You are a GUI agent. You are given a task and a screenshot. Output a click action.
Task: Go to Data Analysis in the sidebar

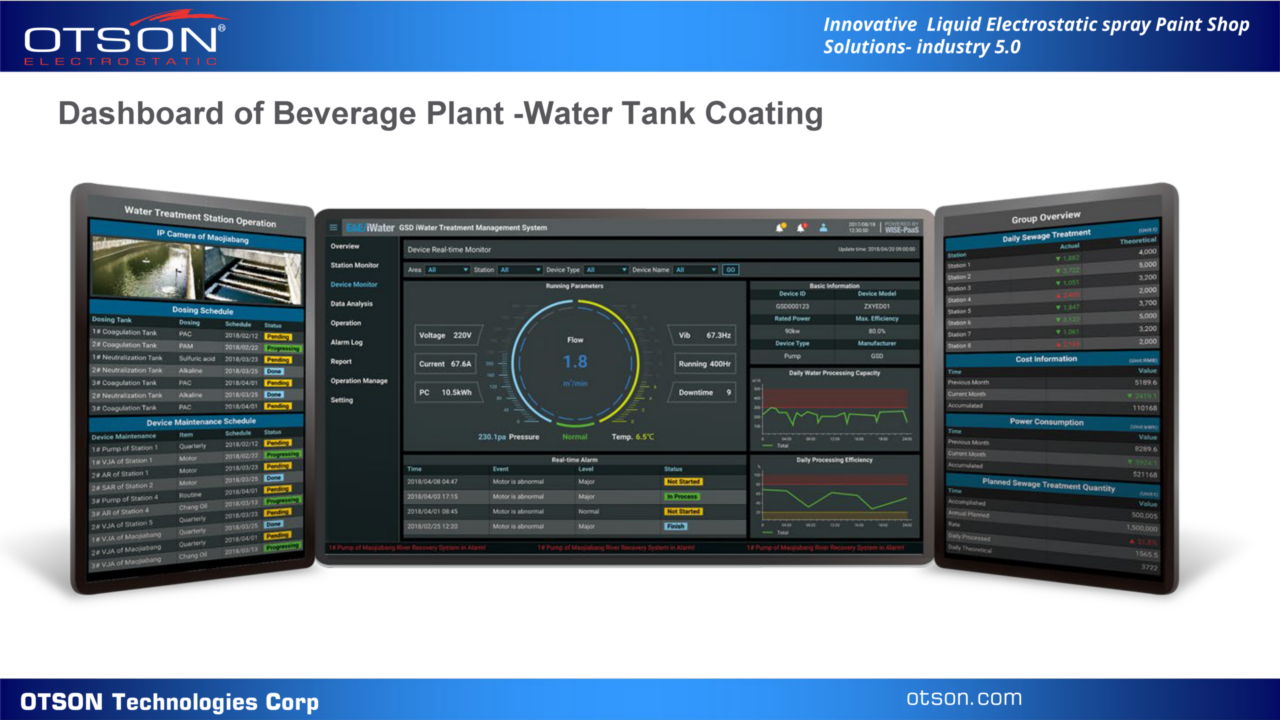[352, 303]
